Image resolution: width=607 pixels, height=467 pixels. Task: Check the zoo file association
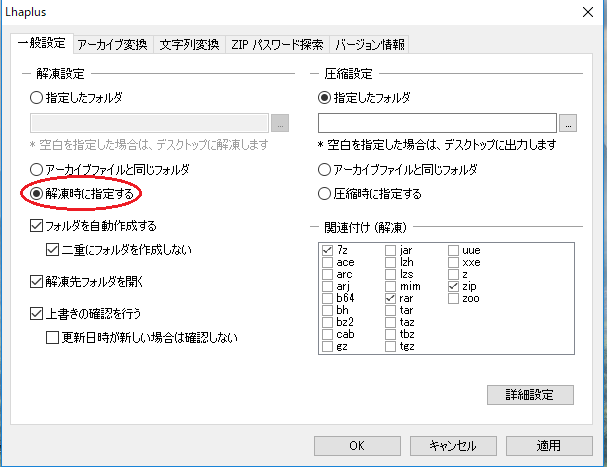[453, 298]
